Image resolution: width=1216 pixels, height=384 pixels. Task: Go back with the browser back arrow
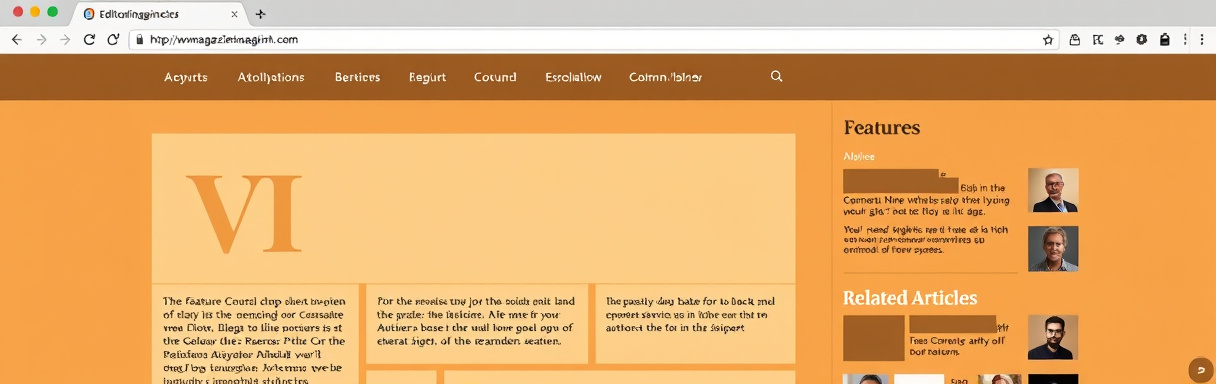pos(16,40)
